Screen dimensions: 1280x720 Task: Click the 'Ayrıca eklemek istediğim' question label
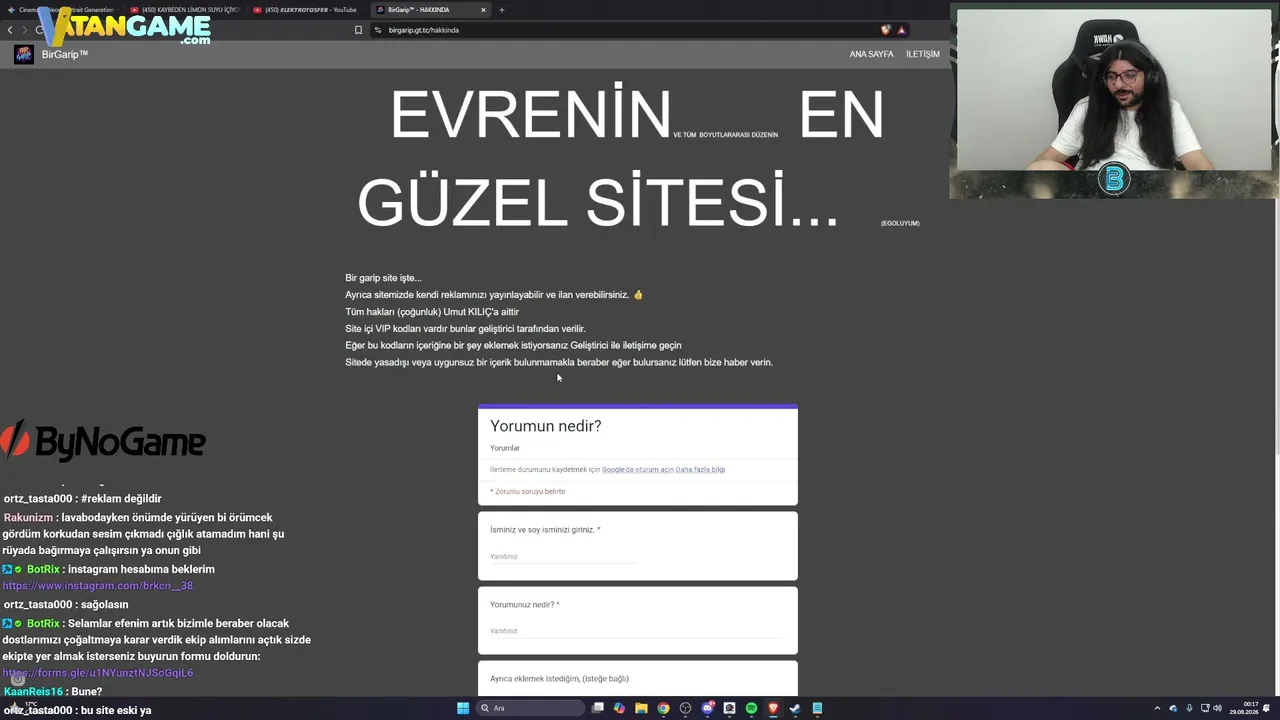point(559,679)
